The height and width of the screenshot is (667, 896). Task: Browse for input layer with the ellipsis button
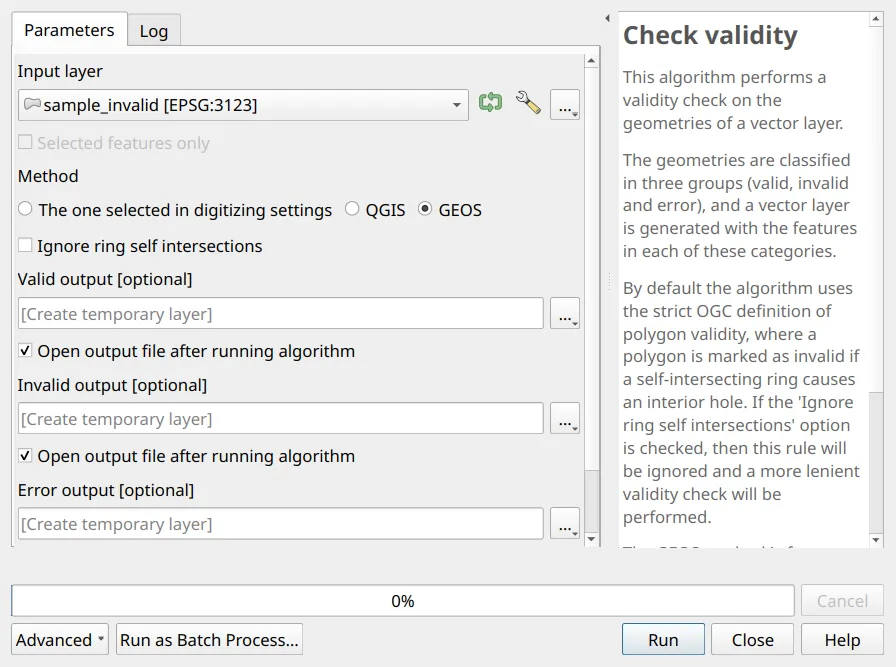tap(565, 105)
